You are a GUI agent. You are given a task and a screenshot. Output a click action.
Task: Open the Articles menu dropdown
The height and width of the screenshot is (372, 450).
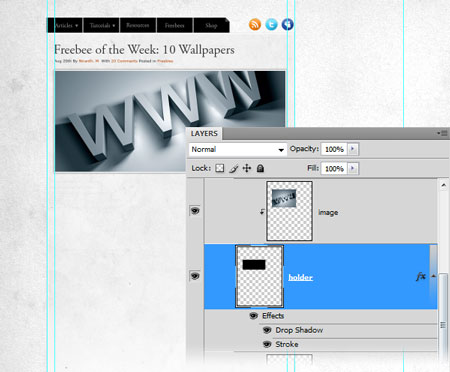tap(66, 25)
